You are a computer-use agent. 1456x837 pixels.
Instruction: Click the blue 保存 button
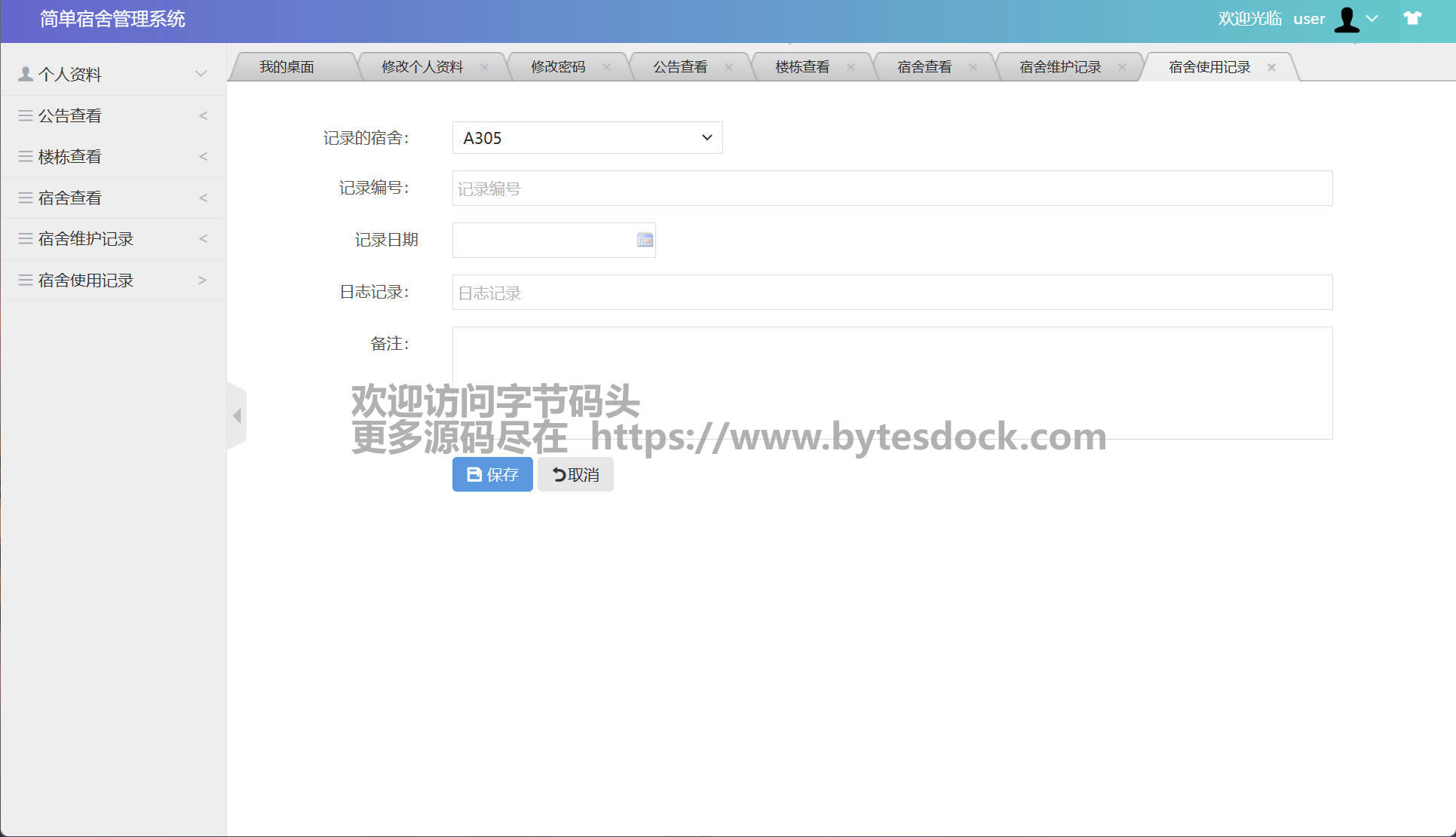point(492,474)
